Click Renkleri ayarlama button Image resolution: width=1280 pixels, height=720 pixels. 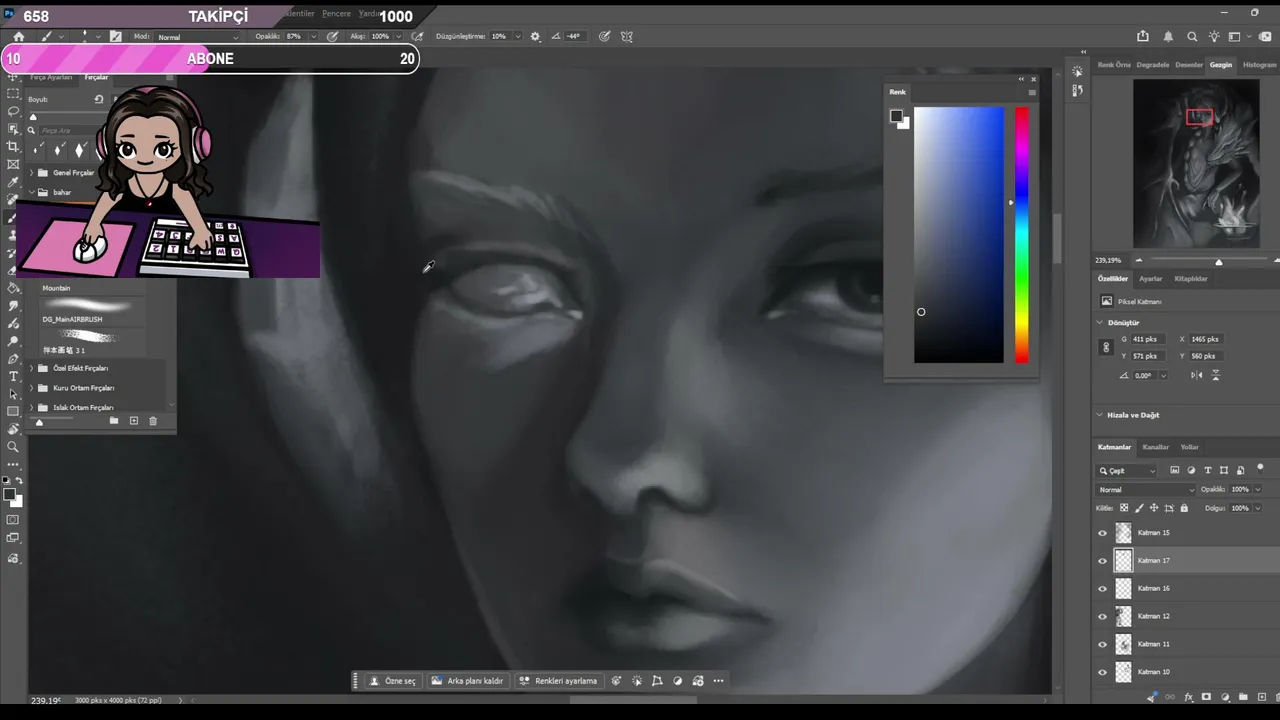[x=558, y=681]
